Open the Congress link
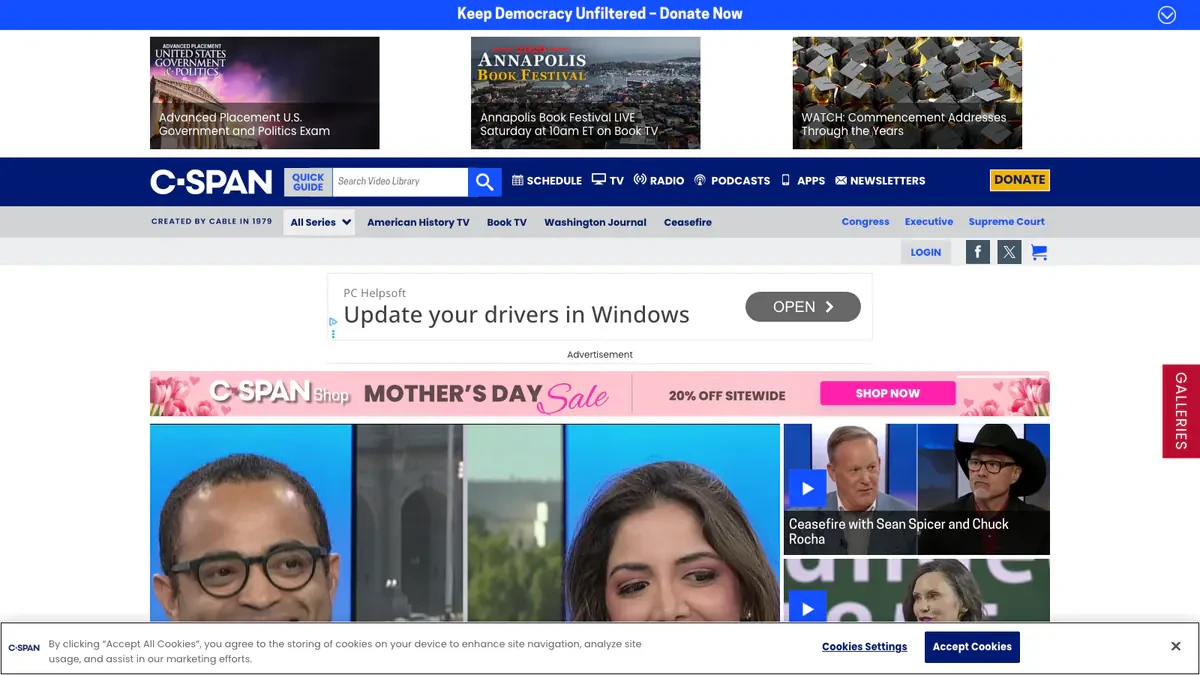Image resolution: width=1200 pixels, height=675 pixels. 865,222
